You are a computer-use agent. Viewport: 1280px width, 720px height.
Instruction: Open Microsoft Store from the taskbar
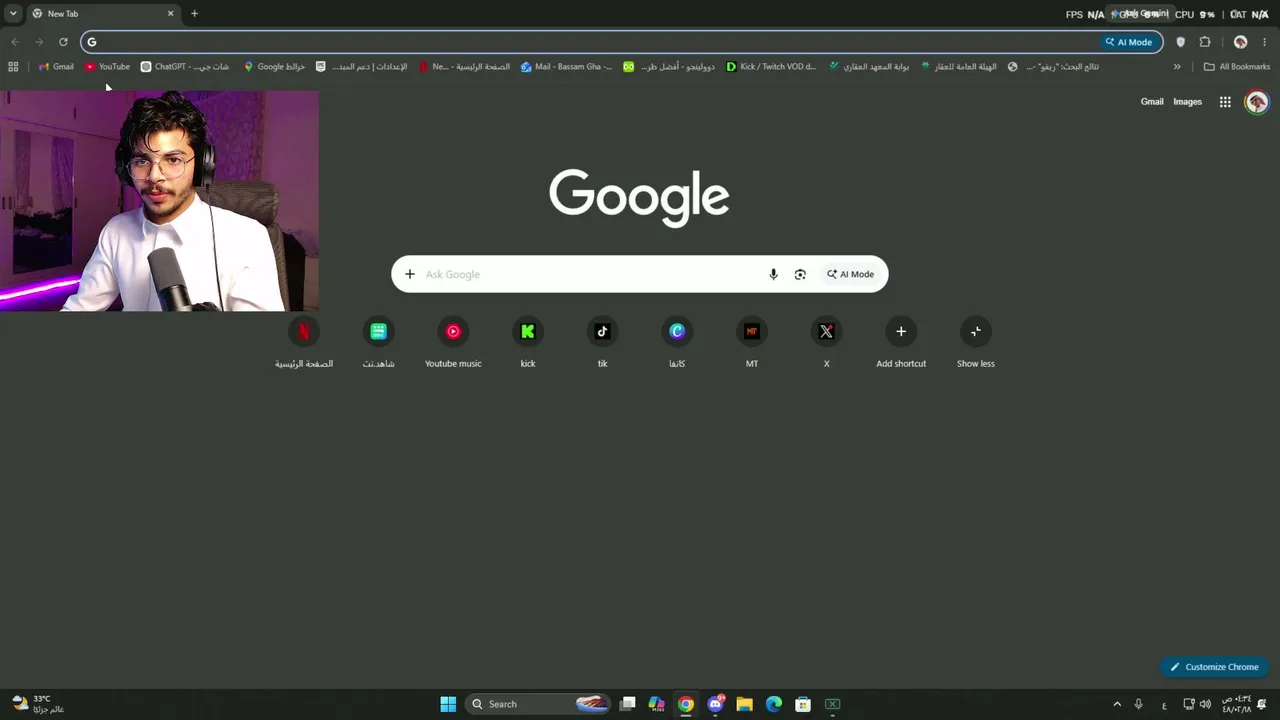802,704
